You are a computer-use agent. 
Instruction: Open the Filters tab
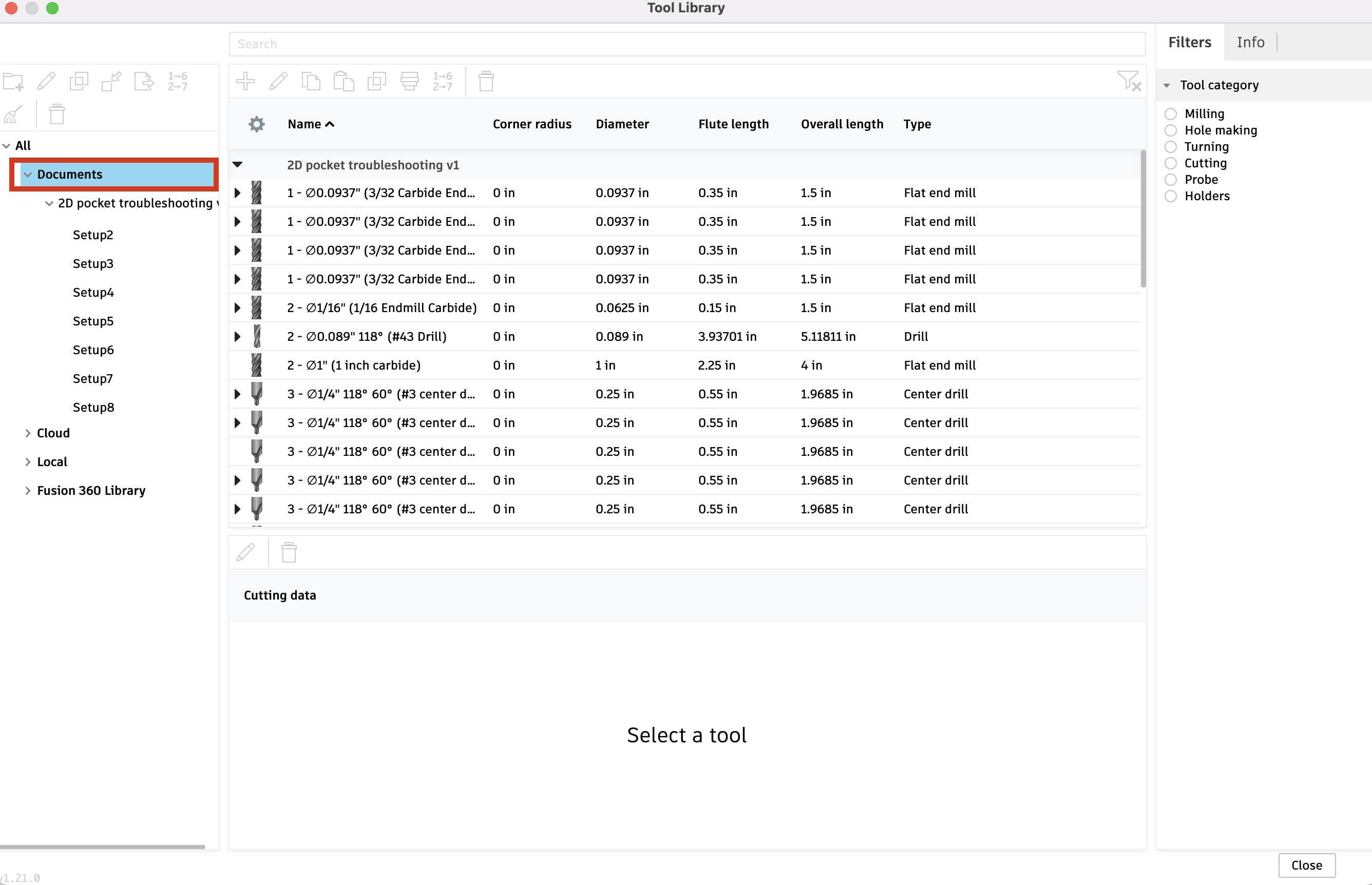coord(1189,42)
